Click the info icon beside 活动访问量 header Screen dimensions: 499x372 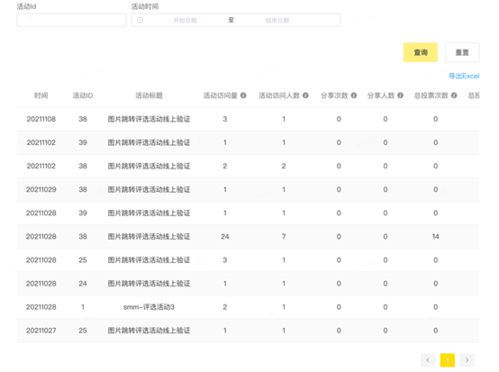tap(243, 95)
